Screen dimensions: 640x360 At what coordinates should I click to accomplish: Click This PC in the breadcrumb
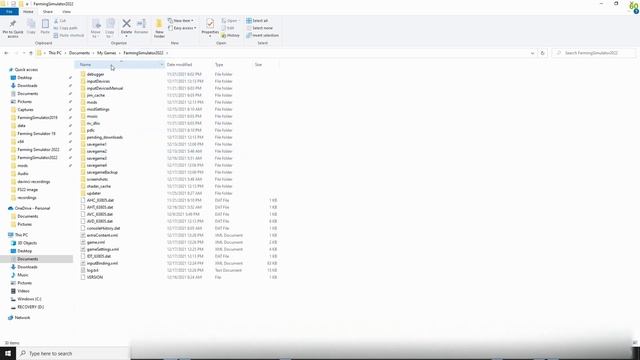55,53
